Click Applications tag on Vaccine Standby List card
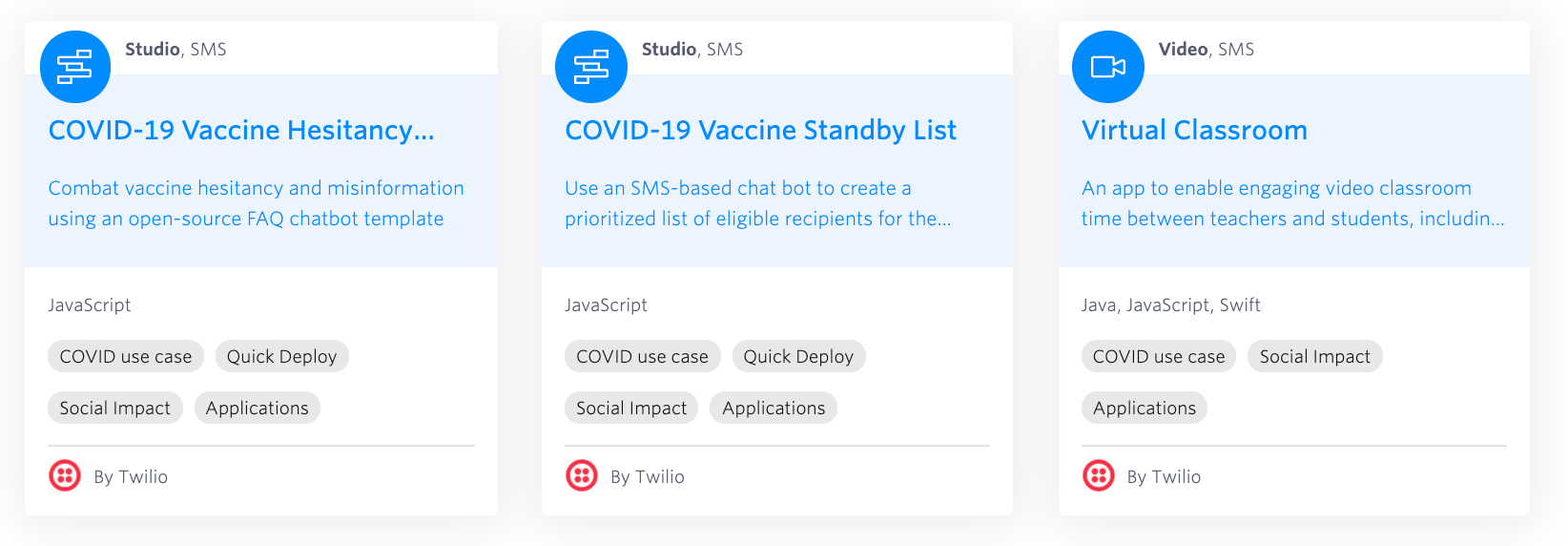Screen dimensions: 1568x546 tap(774, 408)
